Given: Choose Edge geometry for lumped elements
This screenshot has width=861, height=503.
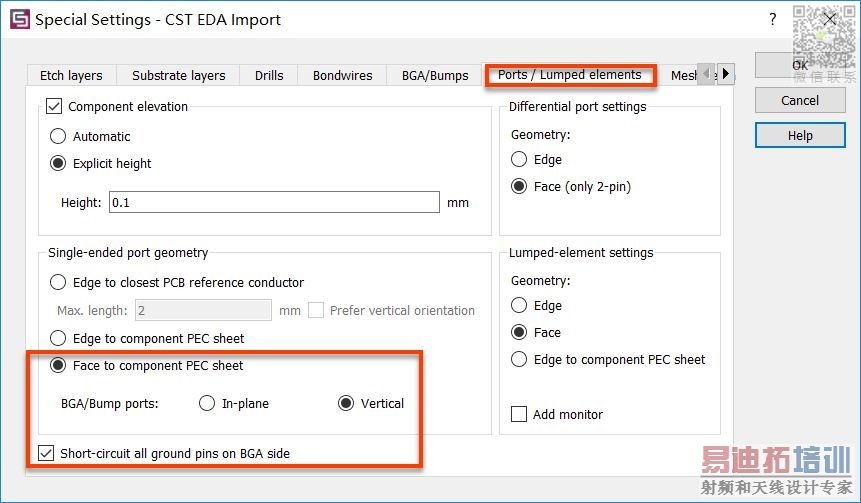Looking at the screenshot, I should pyautogui.click(x=519, y=305).
